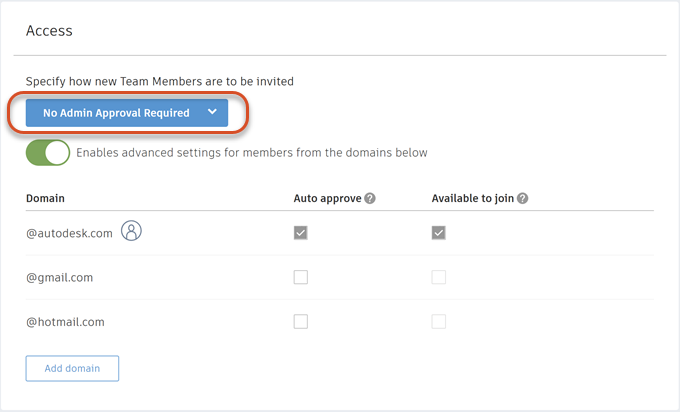Click the Auto approve help icon
This screenshot has height=412, width=680.
(x=370, y=199)
